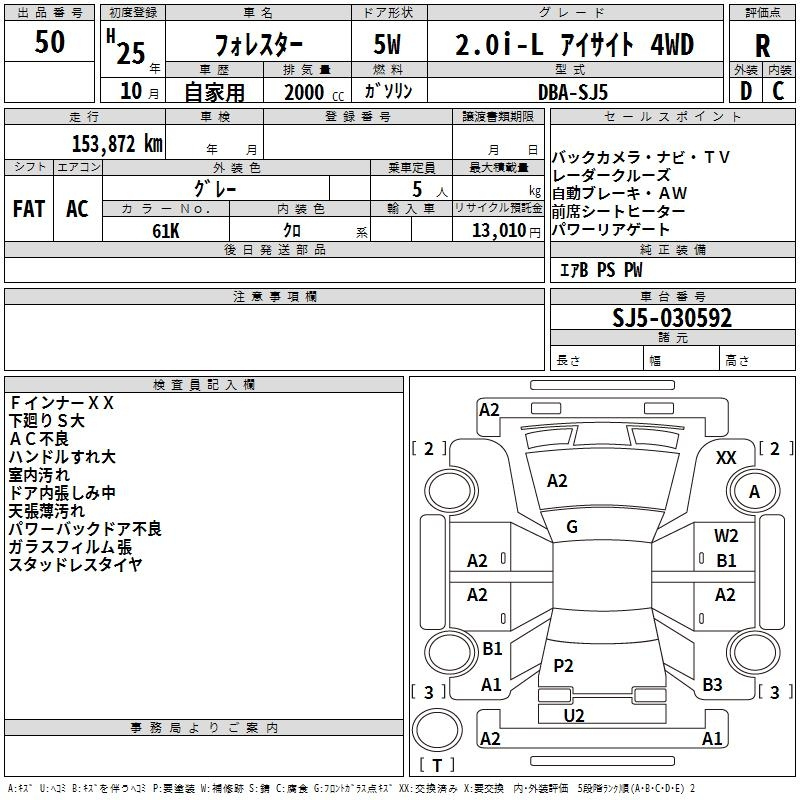Select the W2 damage marker
800x800 pixels.
726,536
